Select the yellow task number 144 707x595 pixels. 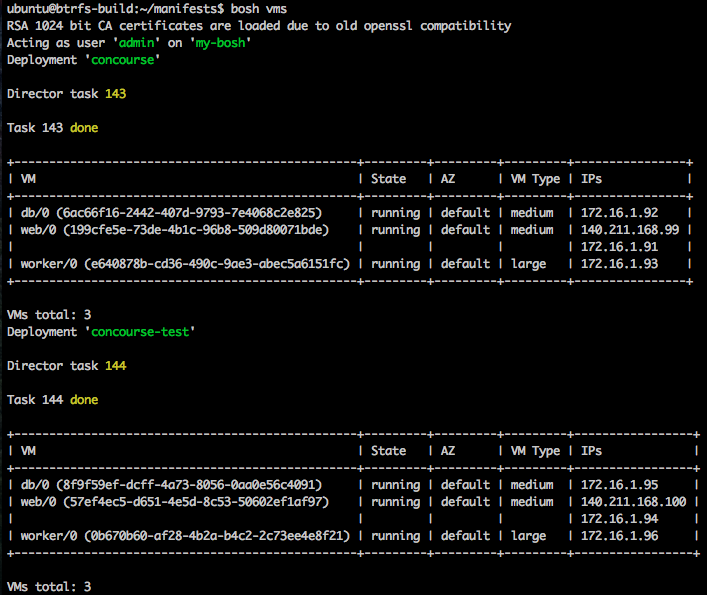click(115, 366)
